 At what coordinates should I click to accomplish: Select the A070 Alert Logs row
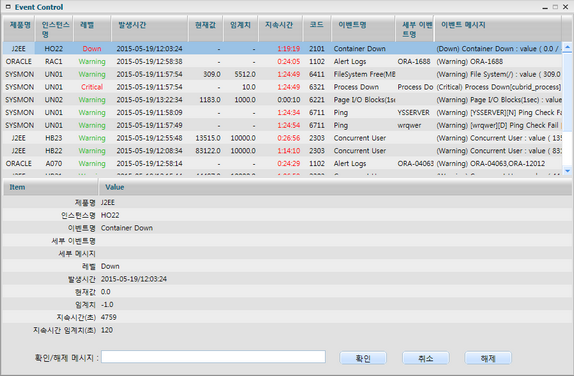click(282, 164)
